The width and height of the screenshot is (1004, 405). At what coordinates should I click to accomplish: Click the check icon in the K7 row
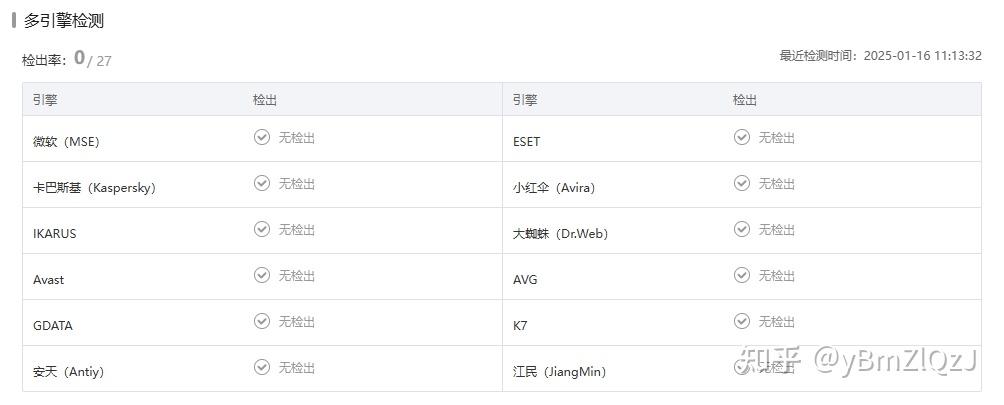742,321
